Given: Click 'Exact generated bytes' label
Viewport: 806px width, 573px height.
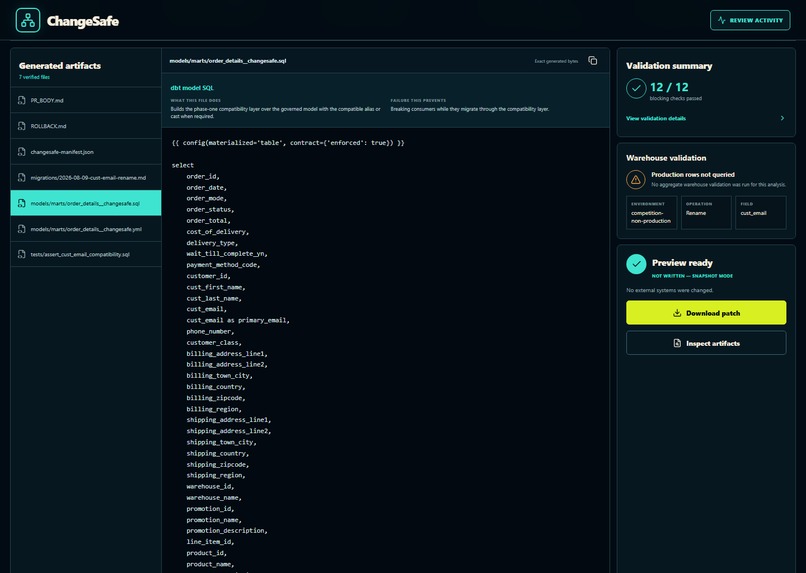Looking at the screenshot, I should [556, 61].
